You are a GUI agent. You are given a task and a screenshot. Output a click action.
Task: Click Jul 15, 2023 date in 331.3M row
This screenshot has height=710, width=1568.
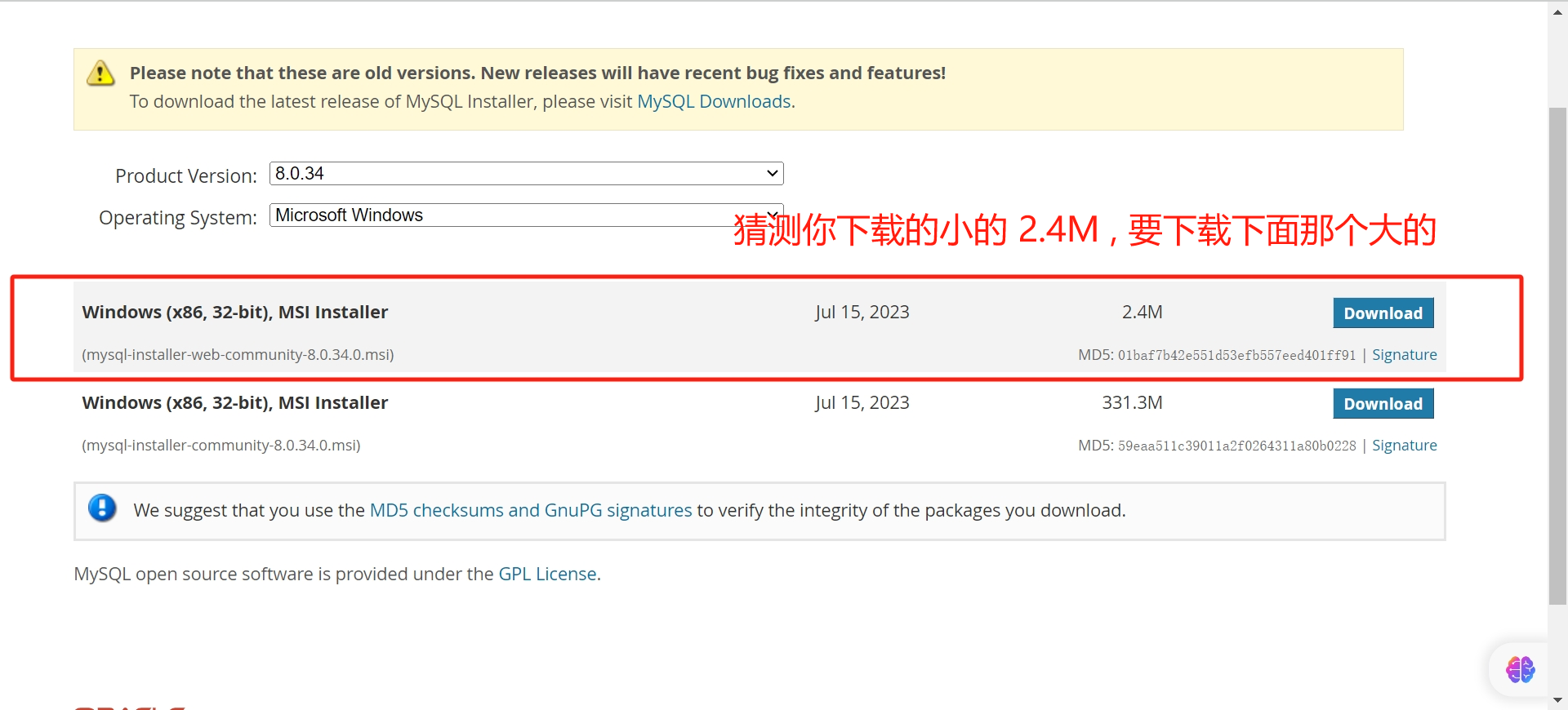[x=862, y=403]
